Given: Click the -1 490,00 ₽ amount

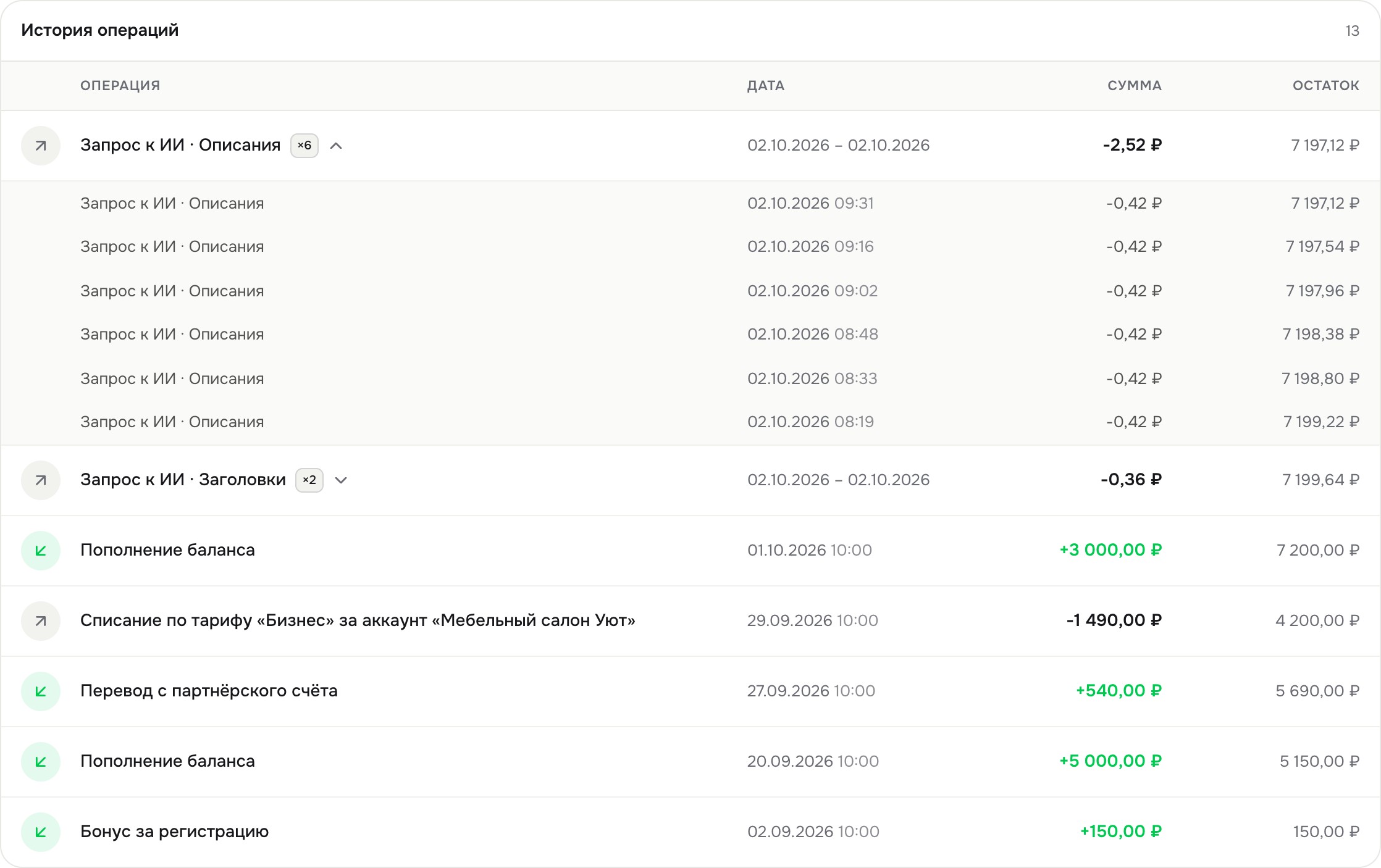Looking at the screenshot, I should coord(1114,620).
